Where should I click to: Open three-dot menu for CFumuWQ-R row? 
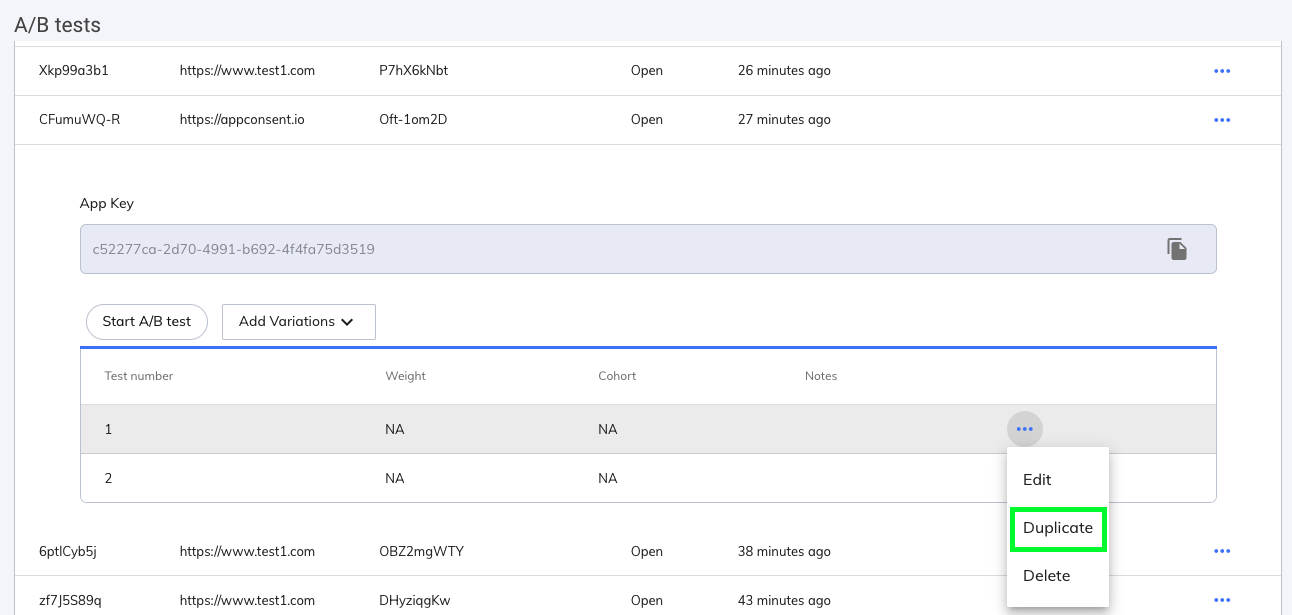click(x=1221, y=120)
